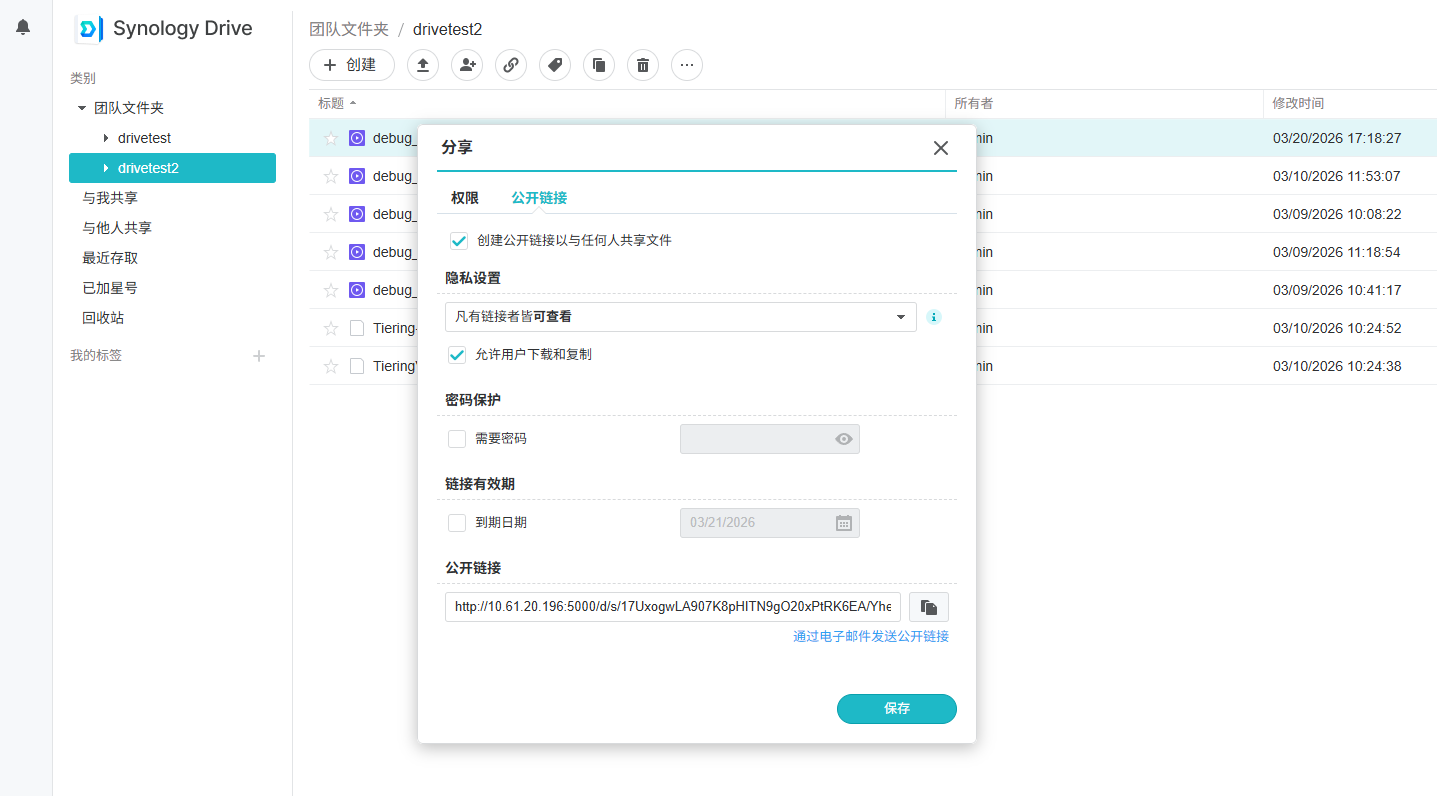
Task: Enable the 到期日期 checkbox
Action: coord(457,523)
